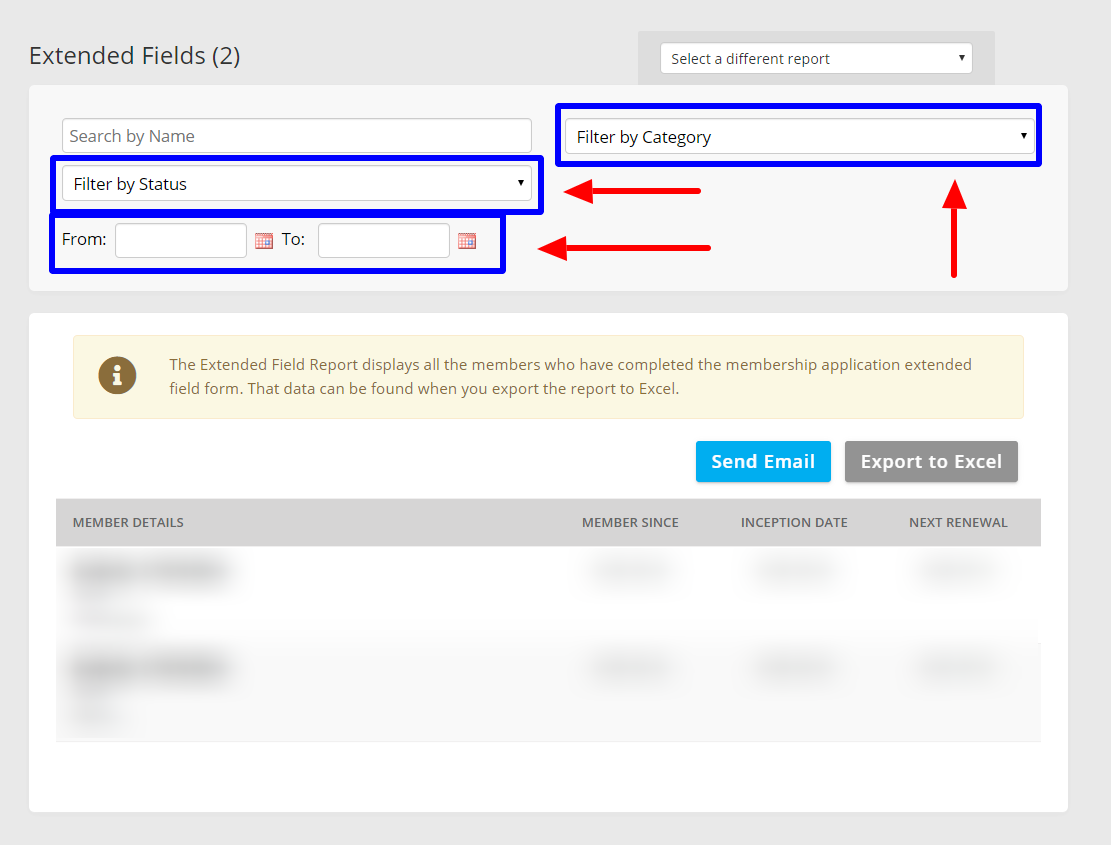
Task: Click inside the From date field
Action: 180,240
